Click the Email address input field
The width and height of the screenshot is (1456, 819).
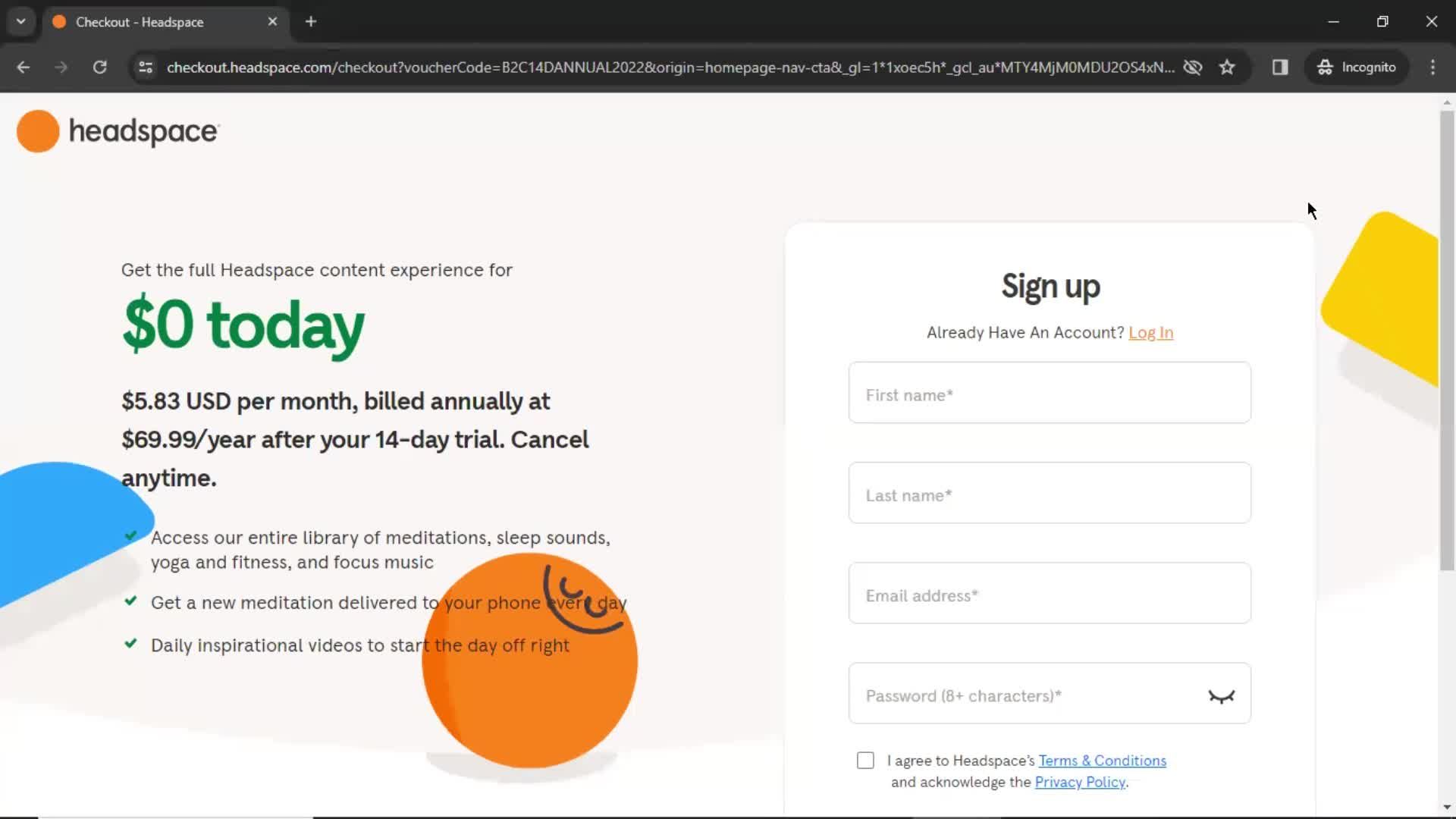point(1049,595)
